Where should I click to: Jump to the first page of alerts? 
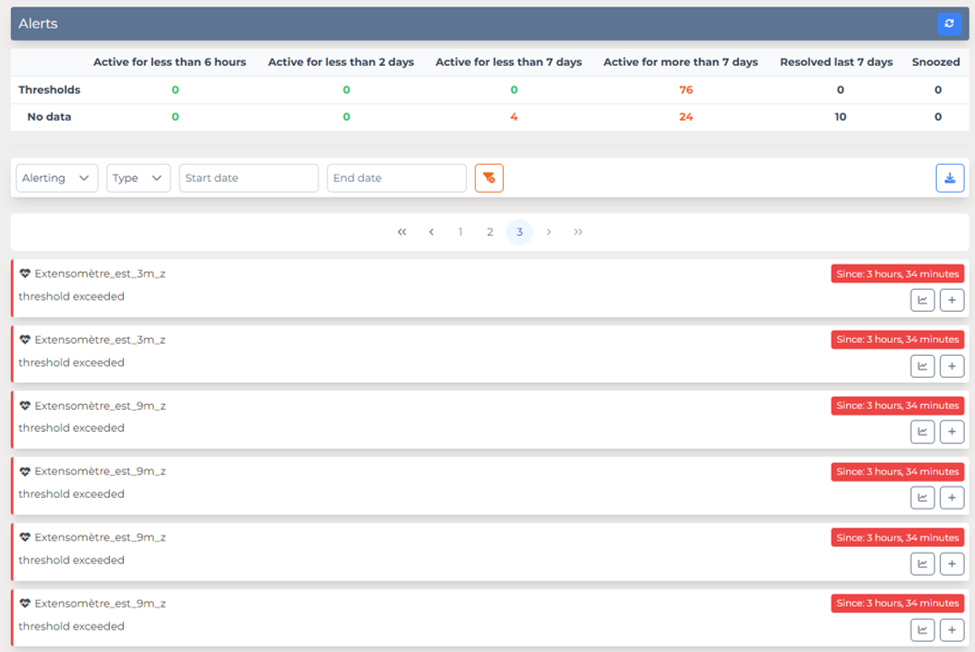(402, 232)
